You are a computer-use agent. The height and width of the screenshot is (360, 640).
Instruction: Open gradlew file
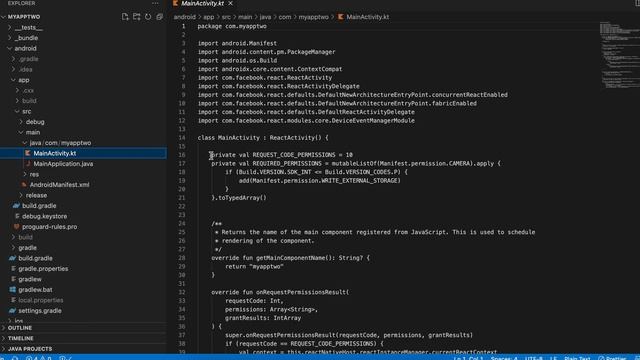click(x=30, y=279)
